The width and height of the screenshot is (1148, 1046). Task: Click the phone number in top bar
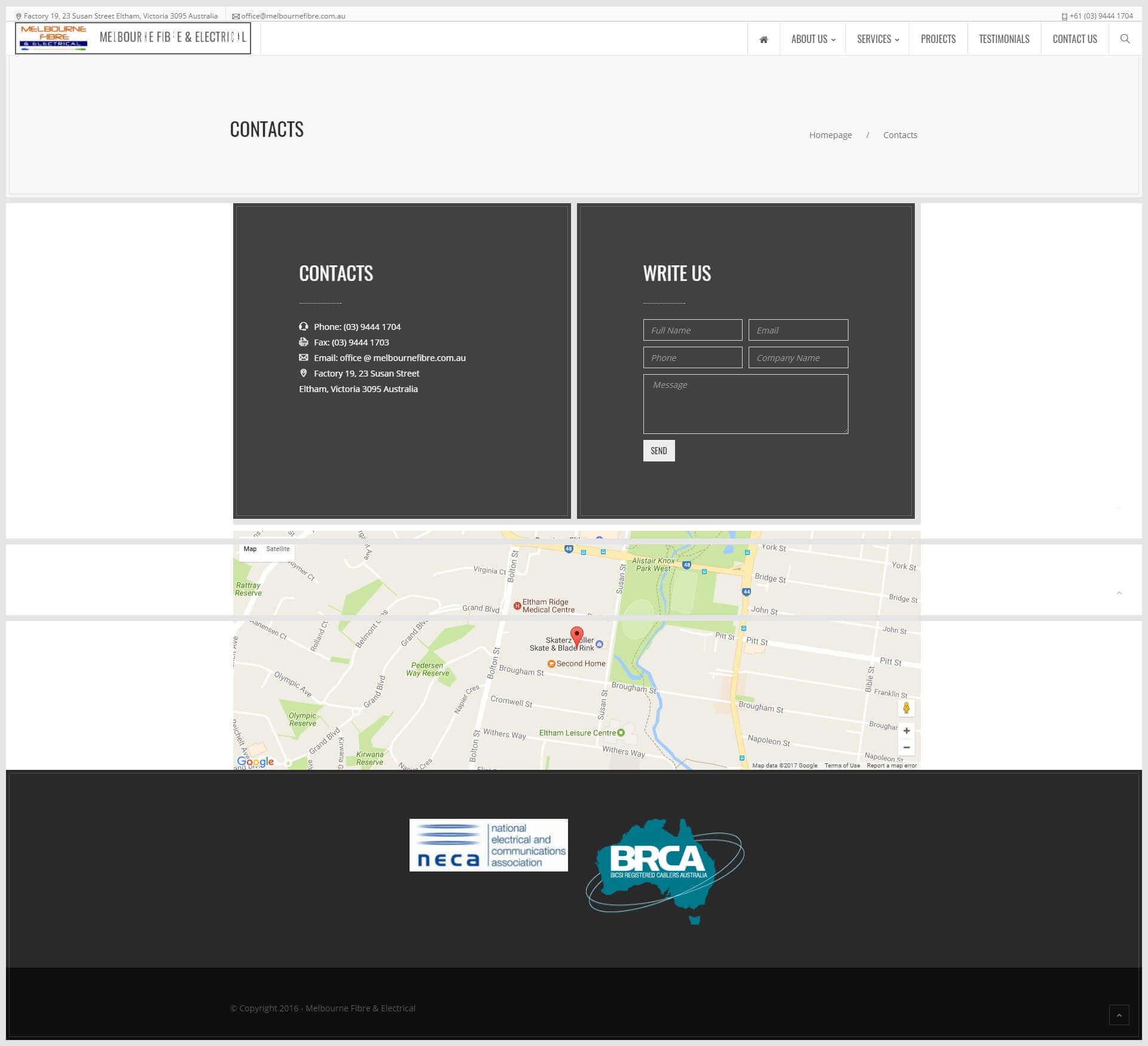[1101, 16]
